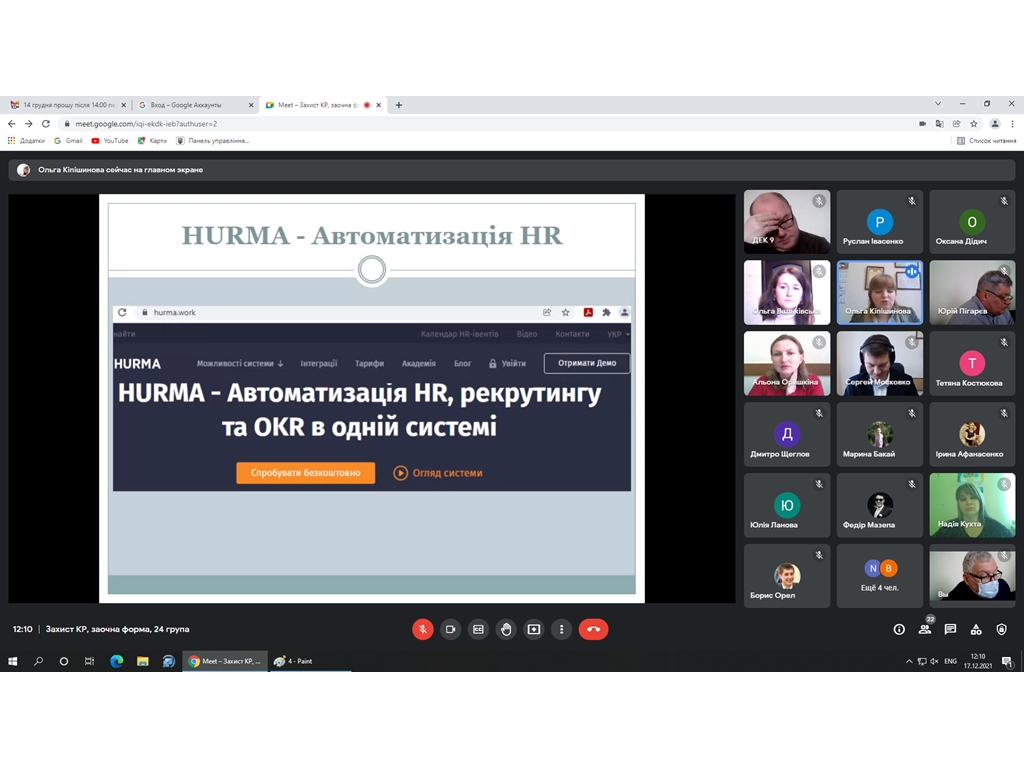The width and height of the screenshot is (1024, 768).
Task: Click the translate page icon
Action: click(939, 123)
